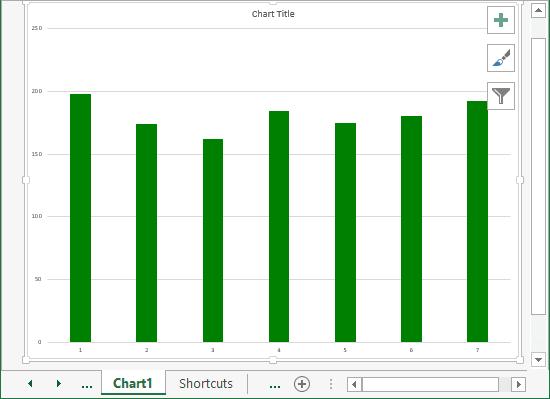Select the bar for category 1
This screenshot has height=399, width=550.
tap(80, 218)
